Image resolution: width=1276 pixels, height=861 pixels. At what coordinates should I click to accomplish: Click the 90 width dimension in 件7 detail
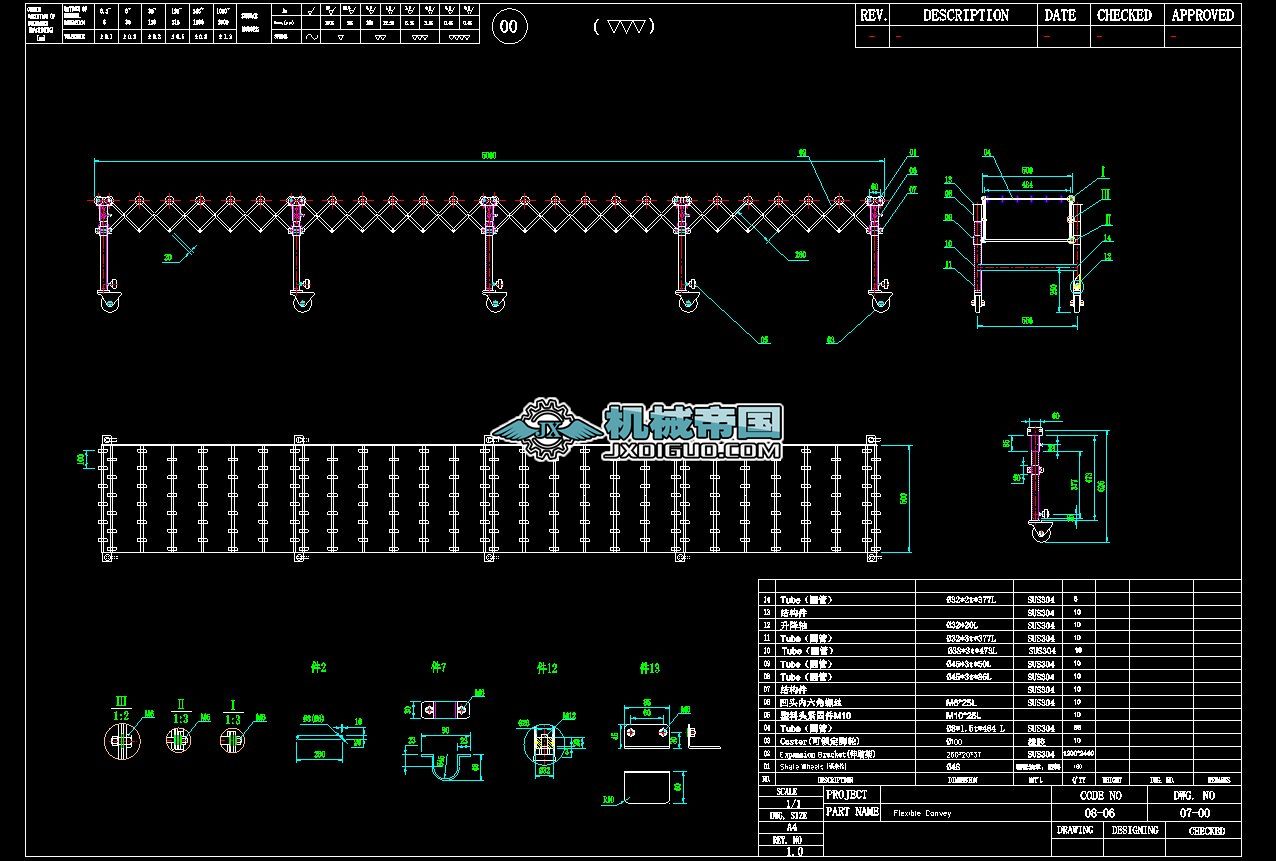(x=445, y=729)
